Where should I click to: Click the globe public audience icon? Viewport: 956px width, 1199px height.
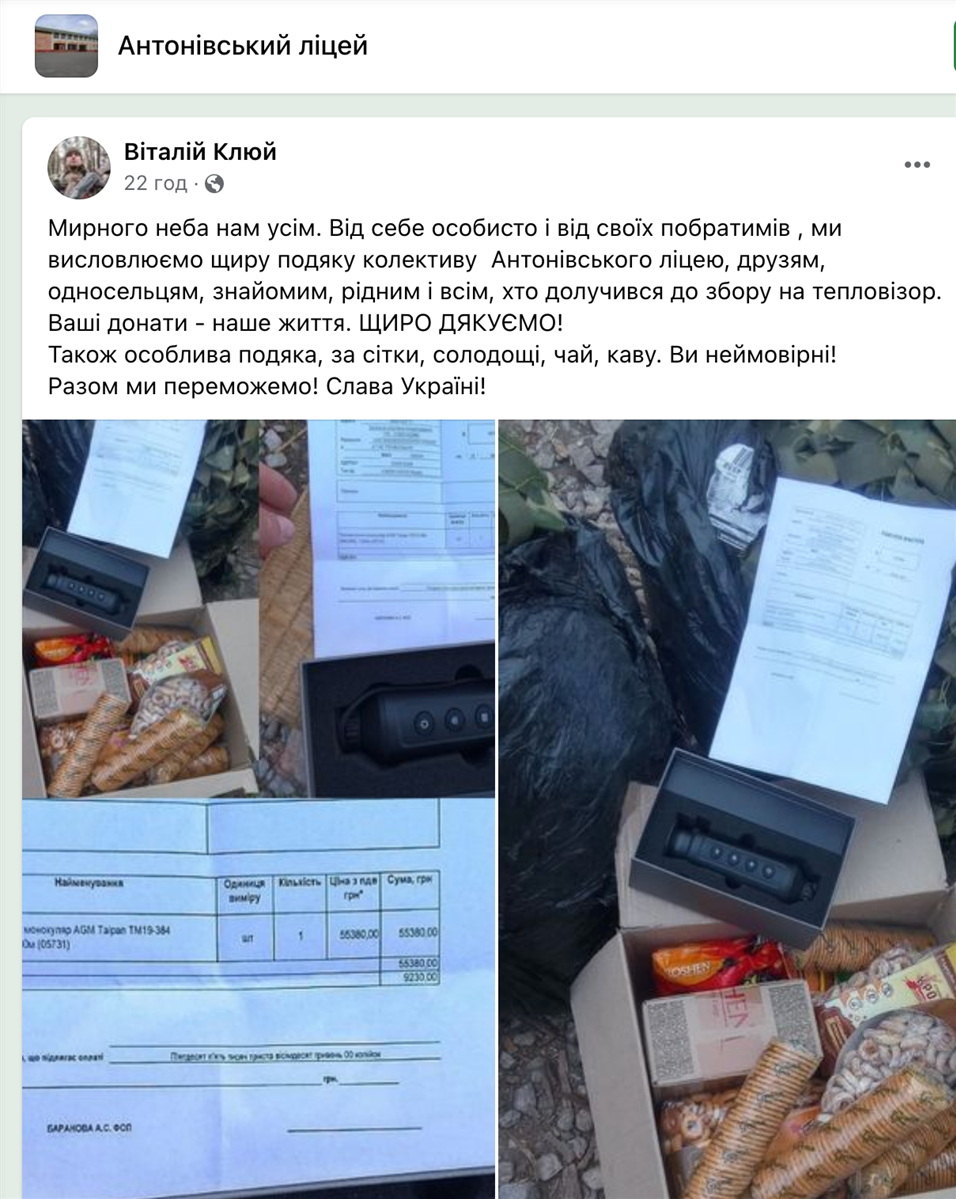(214, 184)
